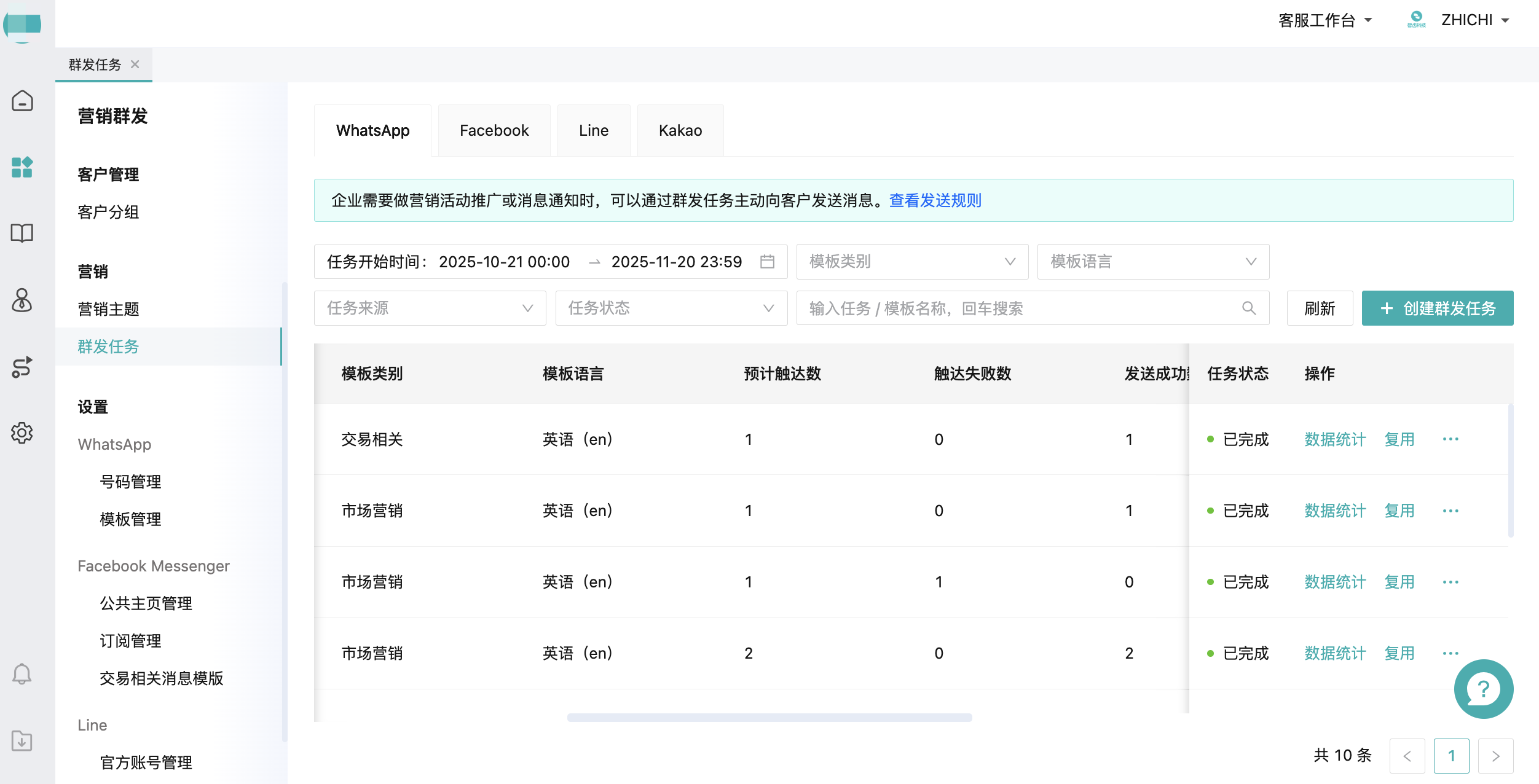
Task: Open the help question-mark bubble
Action: (x=1484, y=689)
